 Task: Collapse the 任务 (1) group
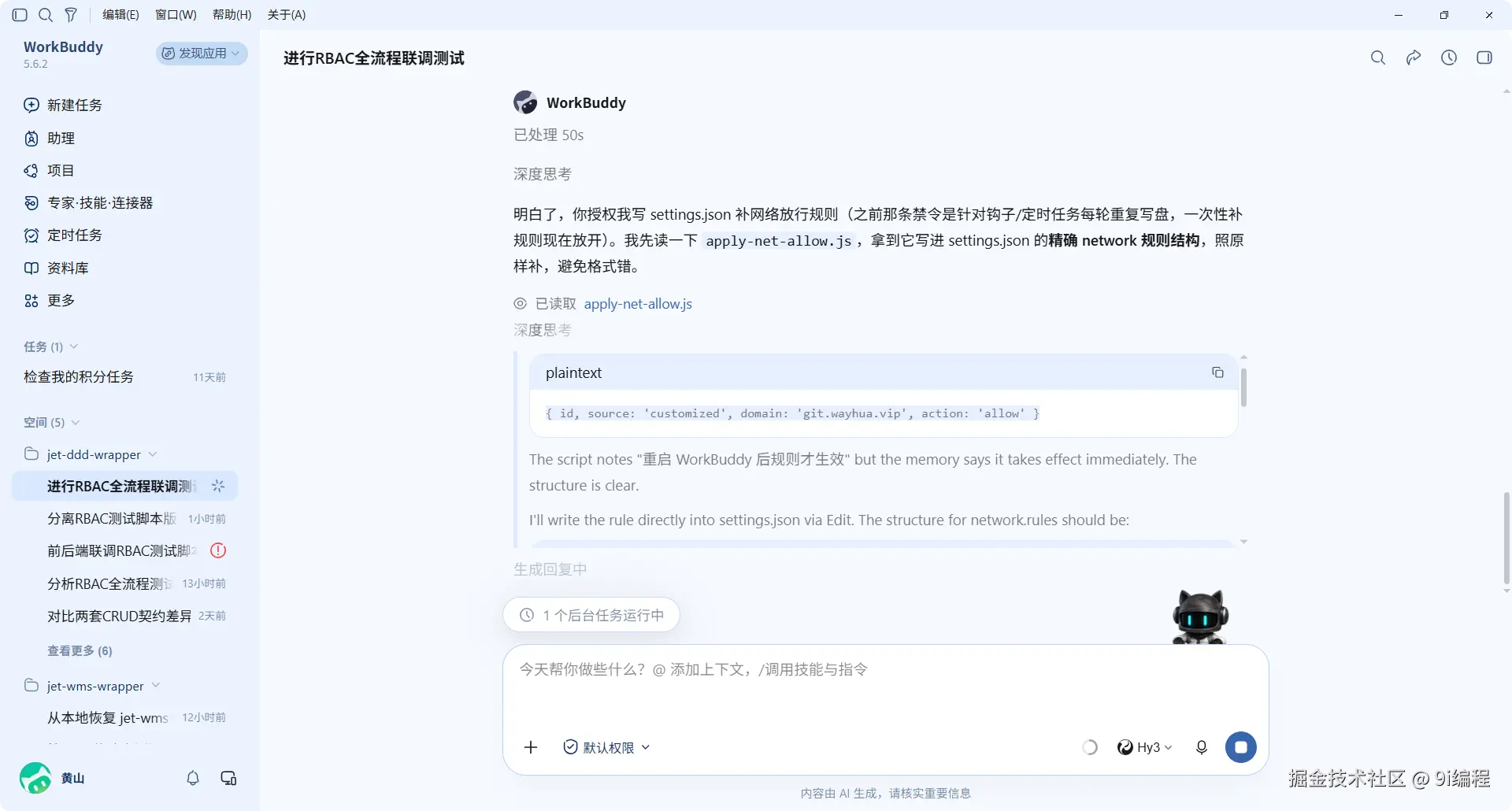50,346
